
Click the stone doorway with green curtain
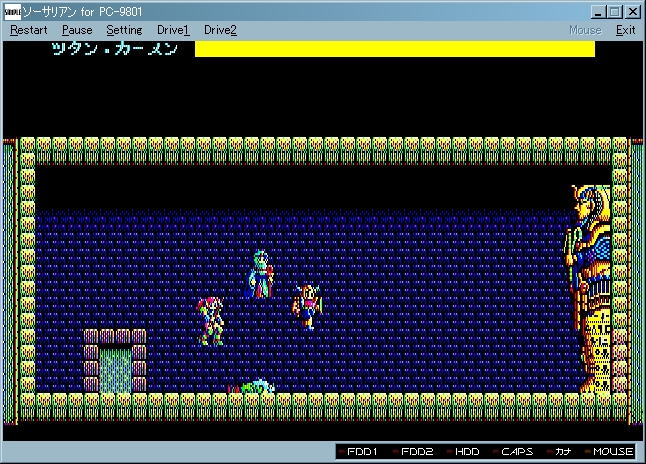[x=115, y=361]
